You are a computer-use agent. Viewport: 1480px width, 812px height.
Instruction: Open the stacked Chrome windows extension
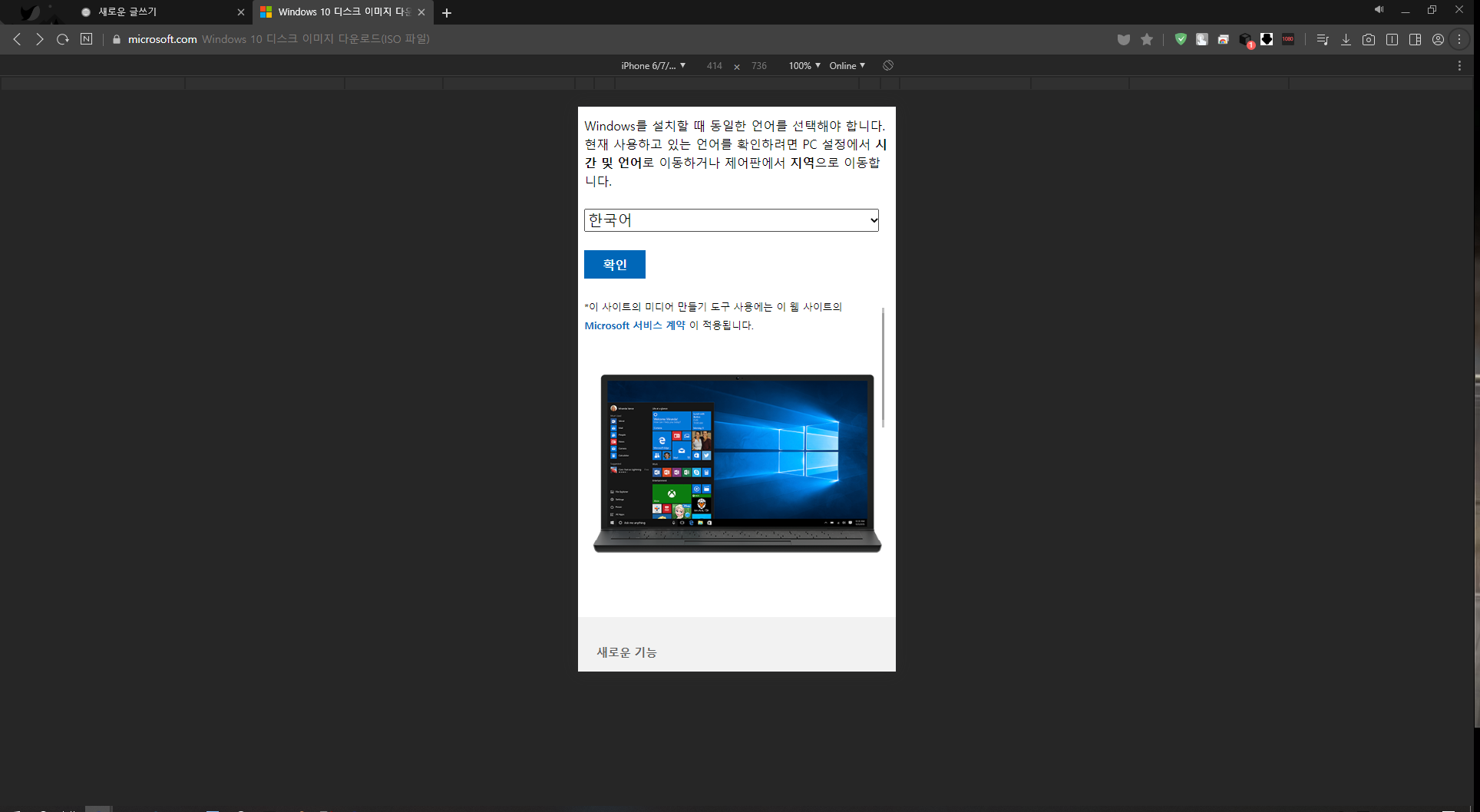[x=1224, y=39]
